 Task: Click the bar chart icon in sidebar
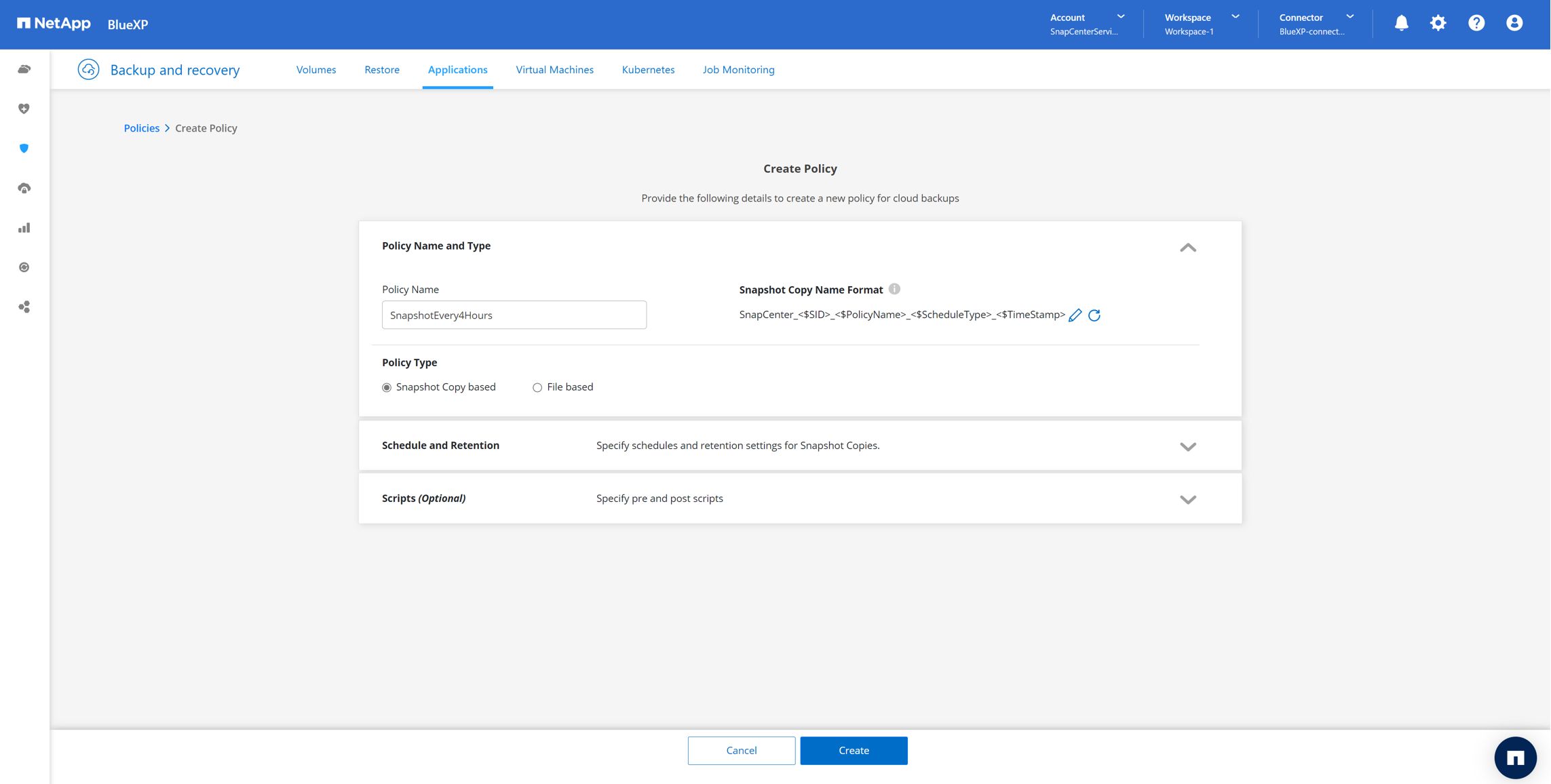pos(24,228)
